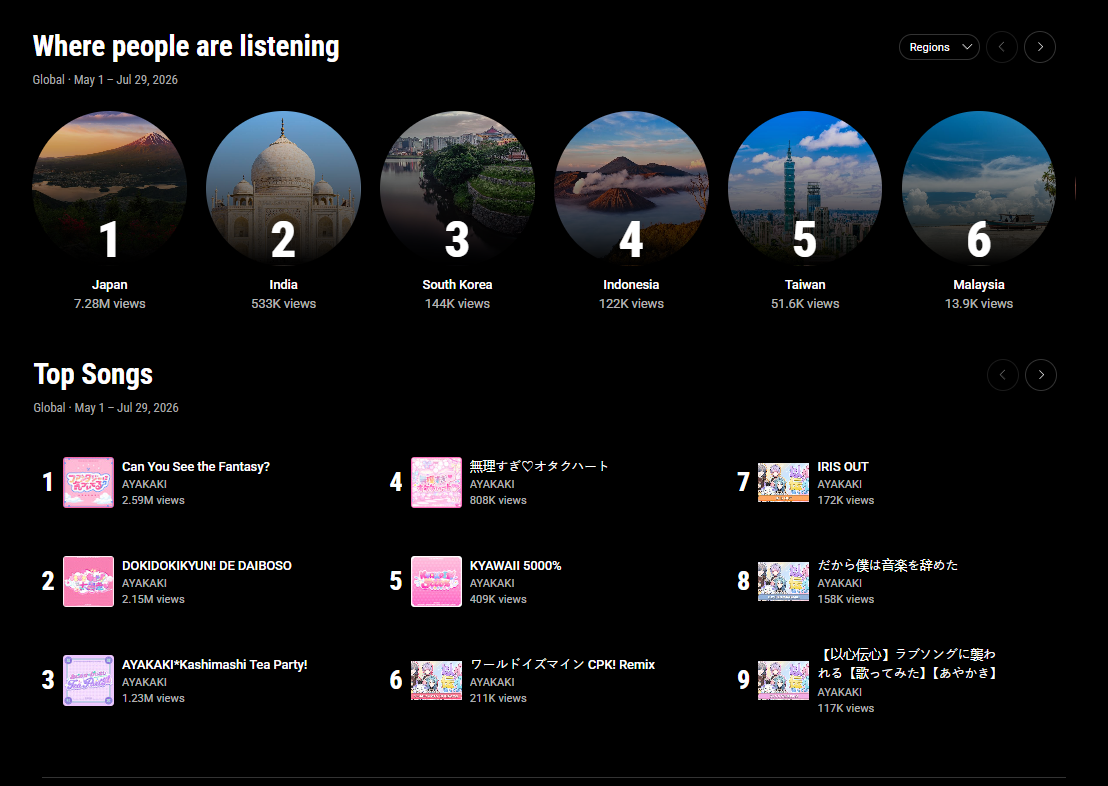Click the 211K views text
Screen dimensions: 1108x786
[498, 698]
